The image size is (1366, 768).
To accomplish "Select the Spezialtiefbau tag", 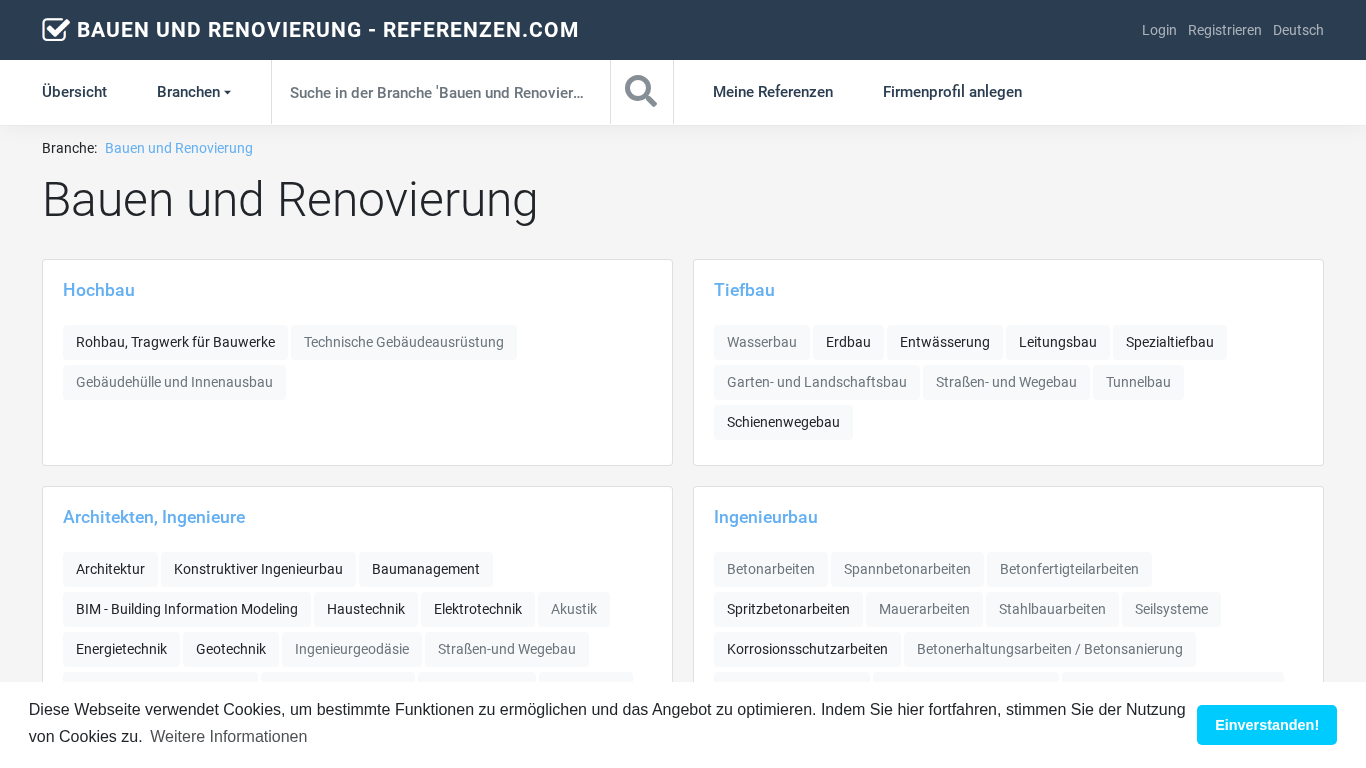I will (1169, 342).
